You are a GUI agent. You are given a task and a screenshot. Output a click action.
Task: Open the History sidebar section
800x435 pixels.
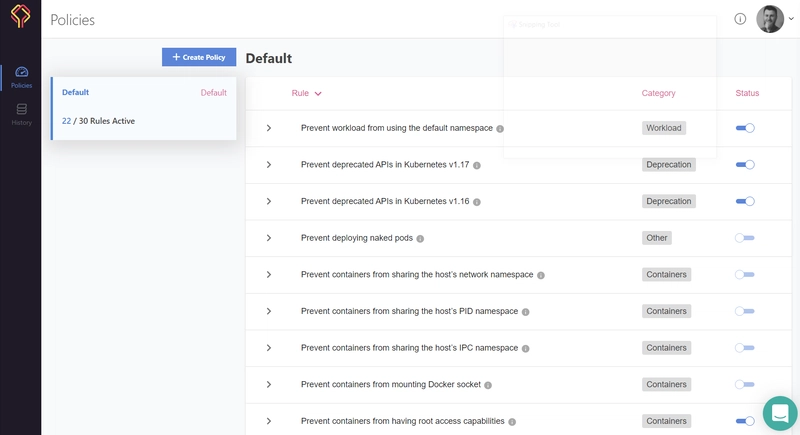point(21,114)
